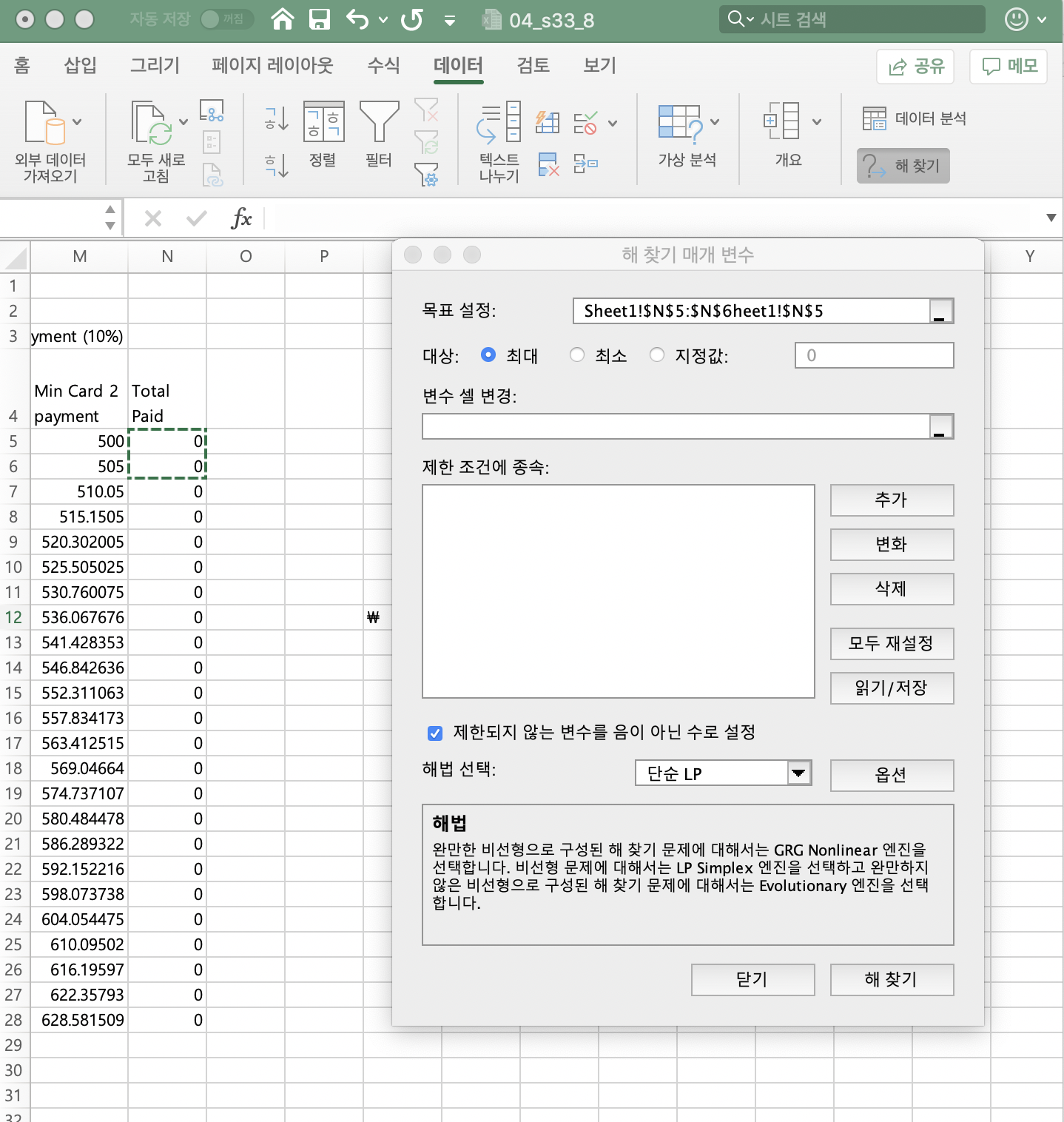Switch to the 검토 tab
Image resolution: width=1064 pixels, height=1122 pixels.
tap(533, 66)
